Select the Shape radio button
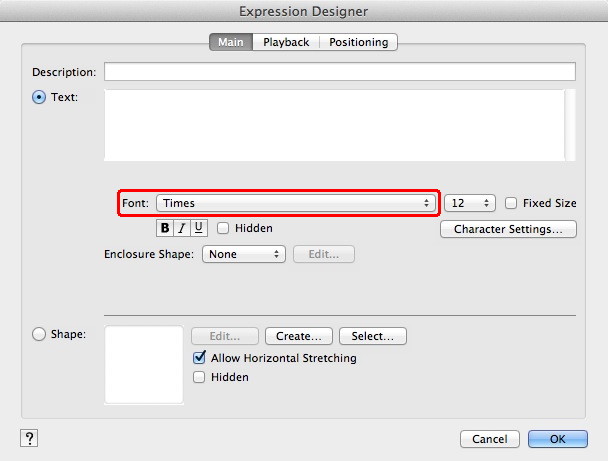Screen dimensions: 608x461 pyautogui.click(x=40, y=335)
